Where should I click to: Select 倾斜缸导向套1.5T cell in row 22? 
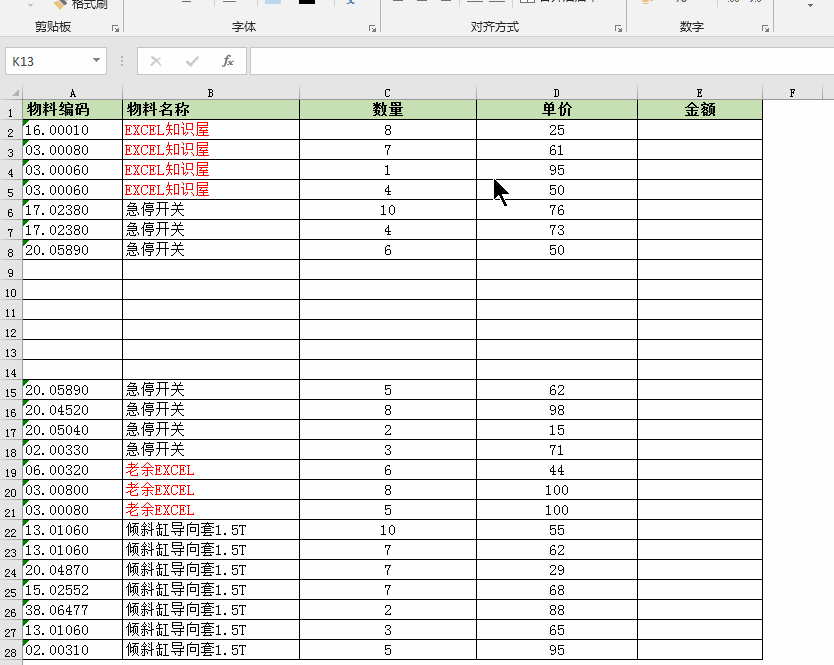coord(211,530)
